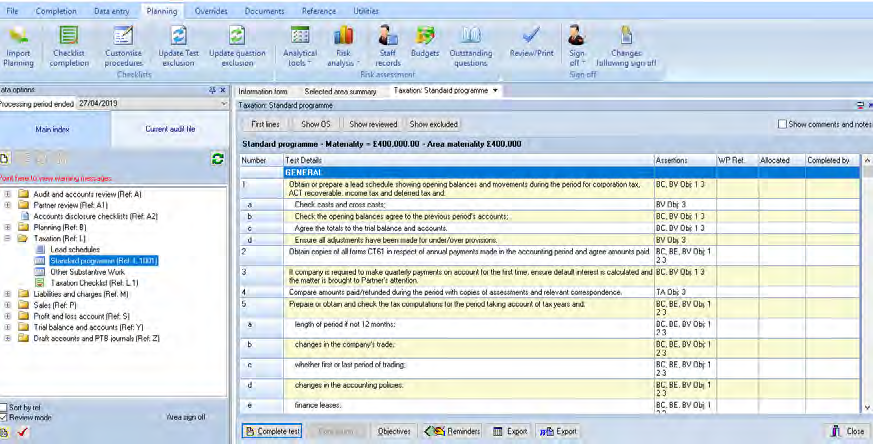
Task: Switch to the Data entry ribbon tab
Action: click(111, 11)
